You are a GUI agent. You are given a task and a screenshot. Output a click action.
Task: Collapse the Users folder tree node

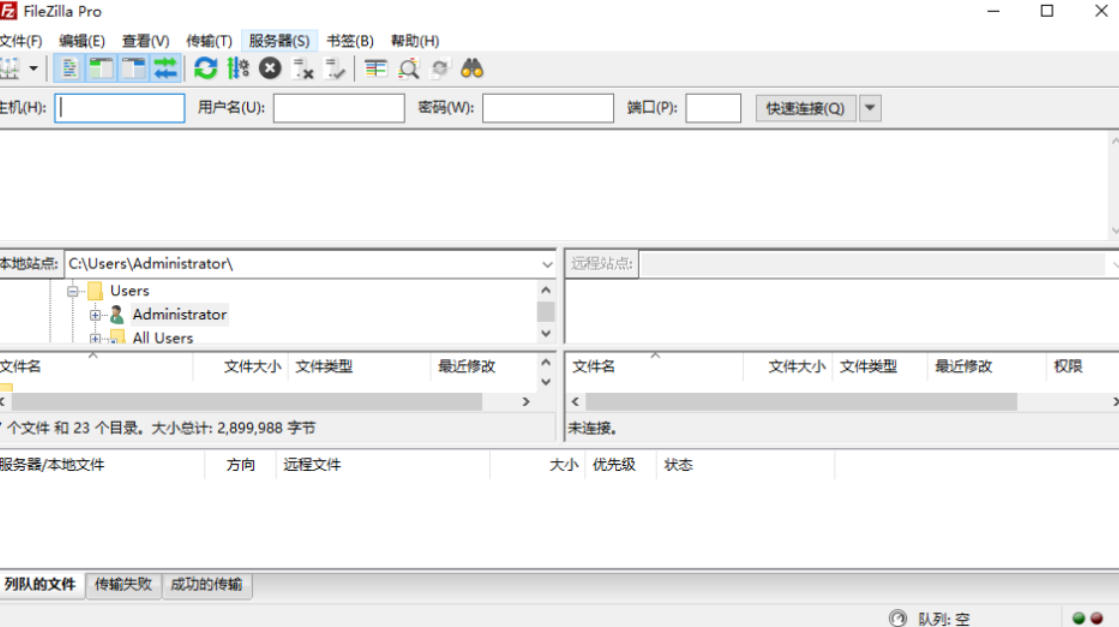pyautogui.click(x=72, y=291)
